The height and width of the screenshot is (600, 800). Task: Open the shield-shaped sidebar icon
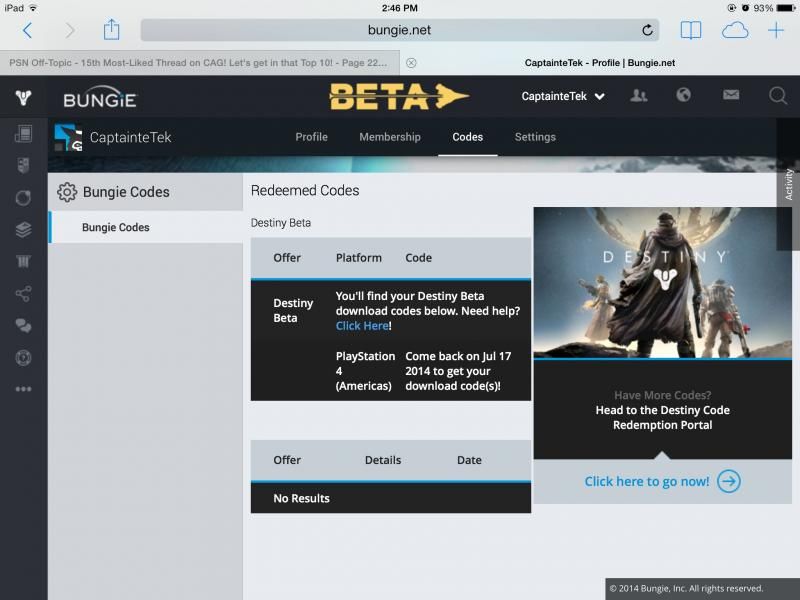tap(23, 165)
